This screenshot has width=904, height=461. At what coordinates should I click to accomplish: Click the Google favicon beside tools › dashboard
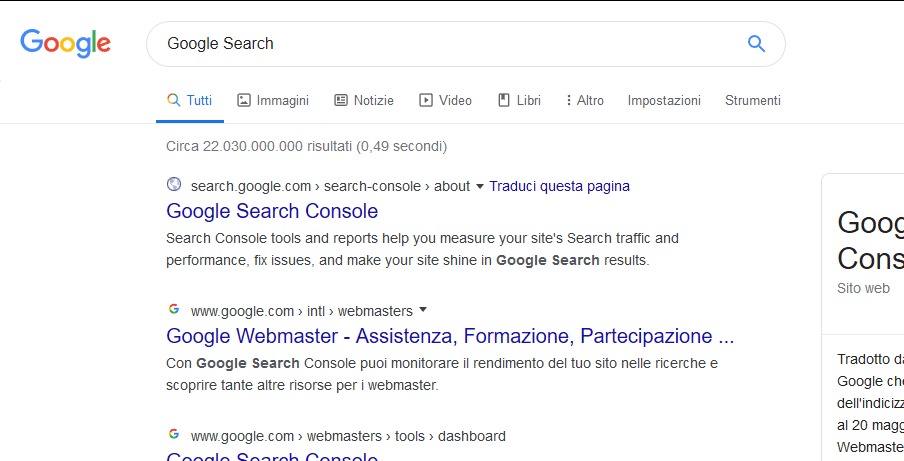click(174, 435)
